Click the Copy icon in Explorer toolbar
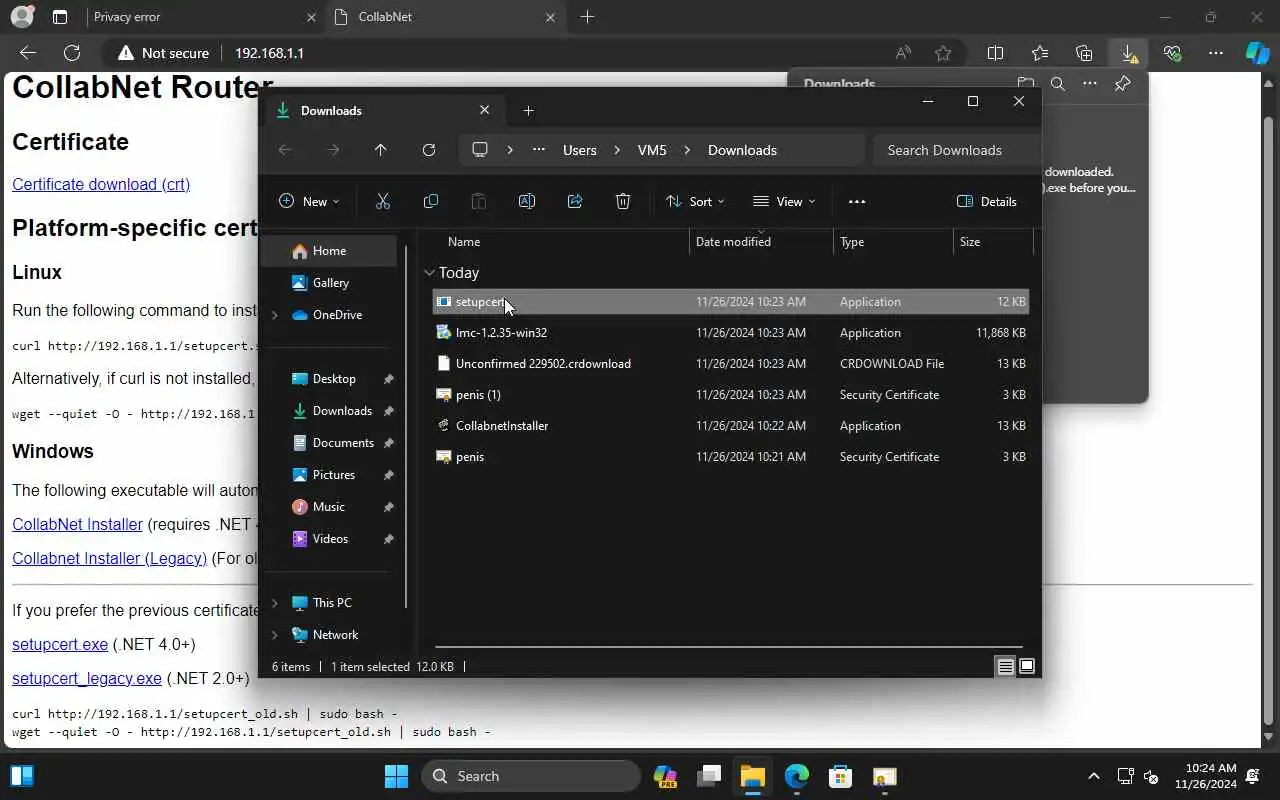Screen dimensions: 1280x800 [431, 201]
